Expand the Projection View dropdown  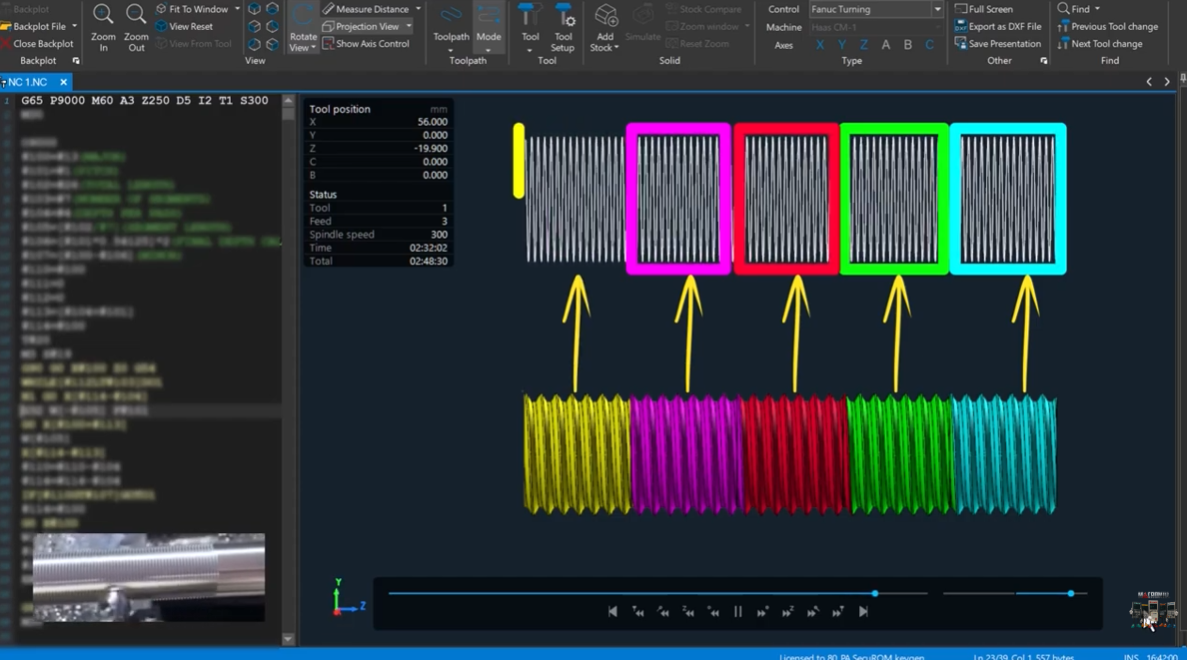pyautogui.click(x=409, y=27)
